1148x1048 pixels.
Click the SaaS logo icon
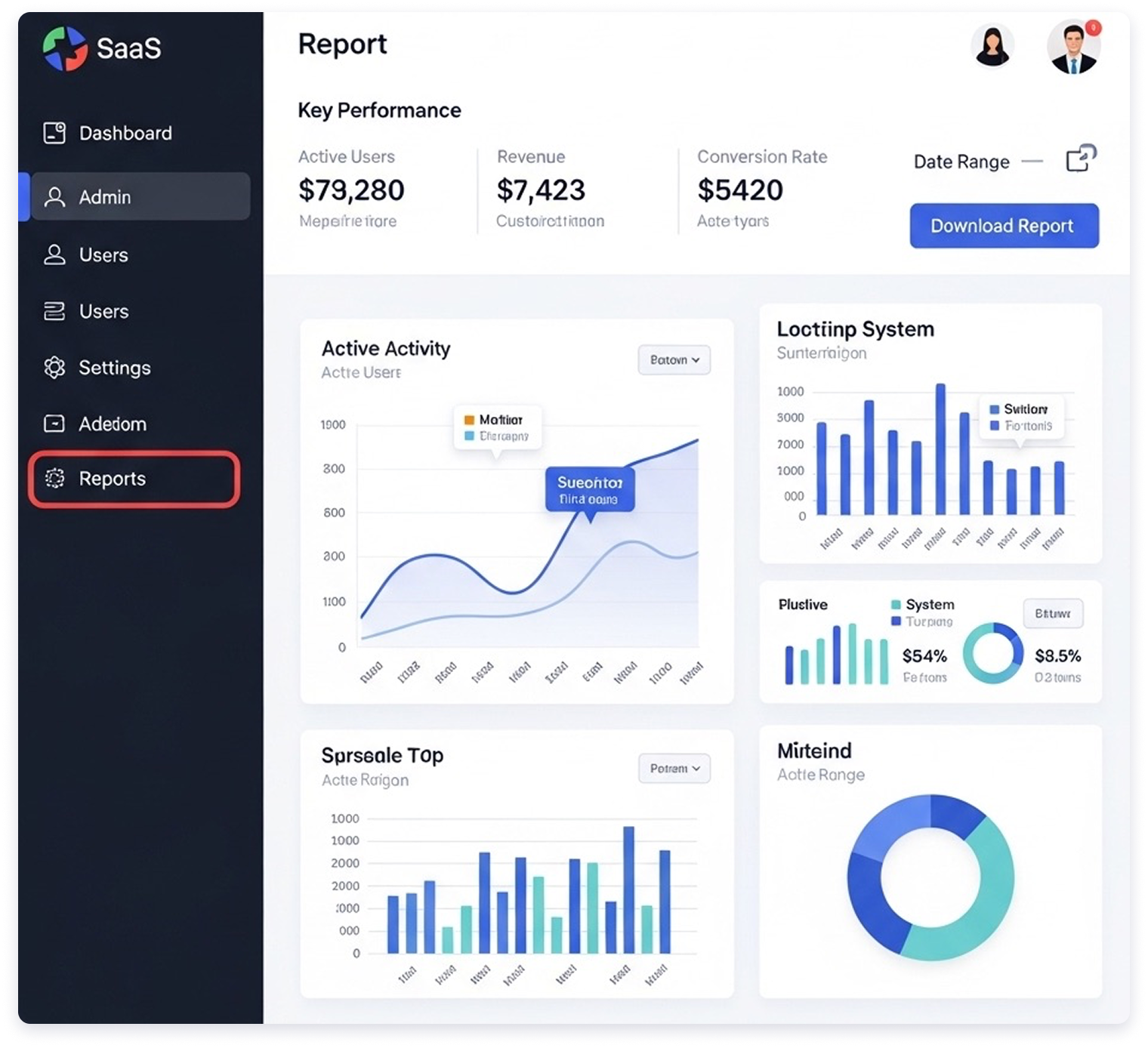64,48
